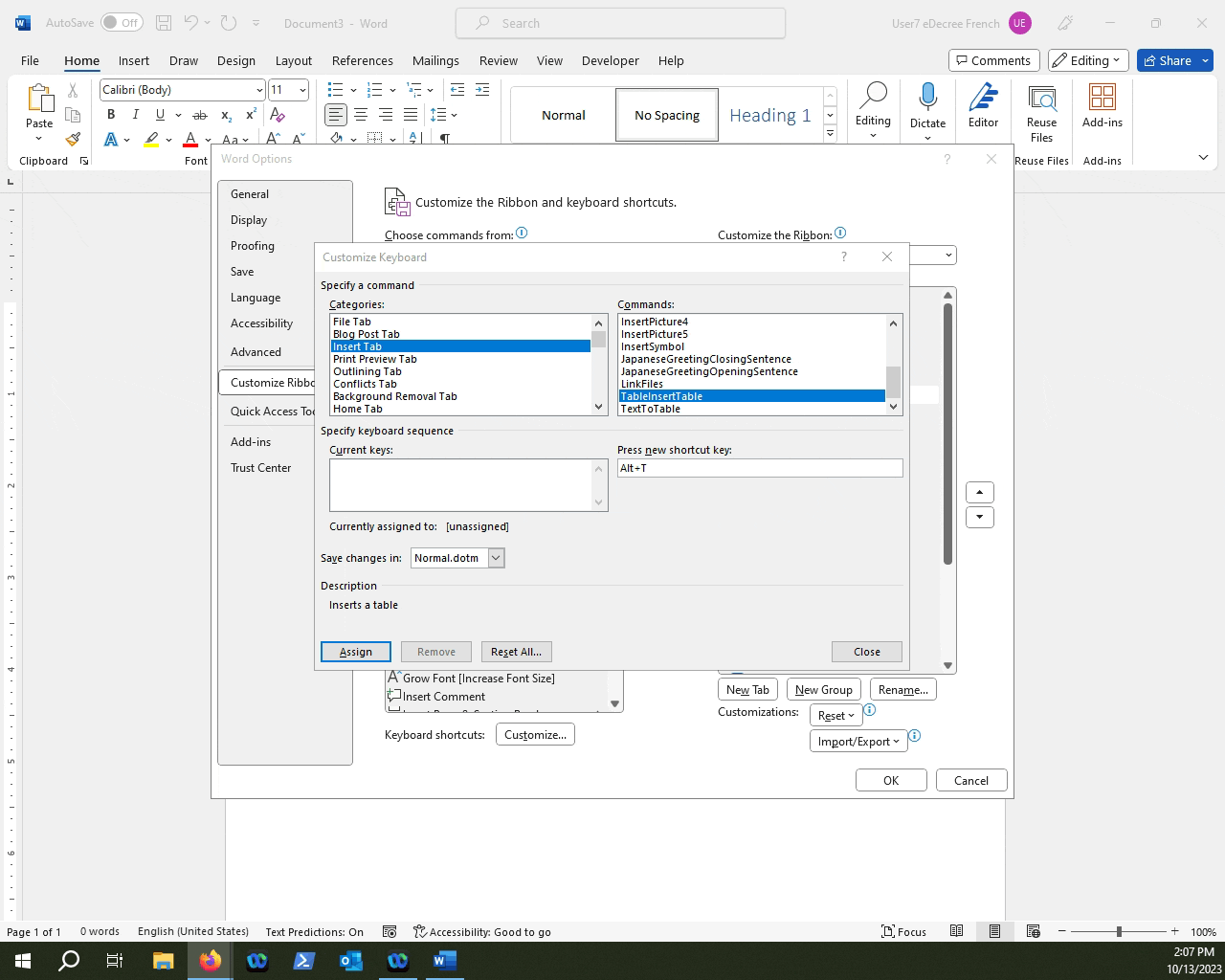Open the font size dropdown
Screen dimensions: 1225x980
pyautogui.click(x=302, y=89)
